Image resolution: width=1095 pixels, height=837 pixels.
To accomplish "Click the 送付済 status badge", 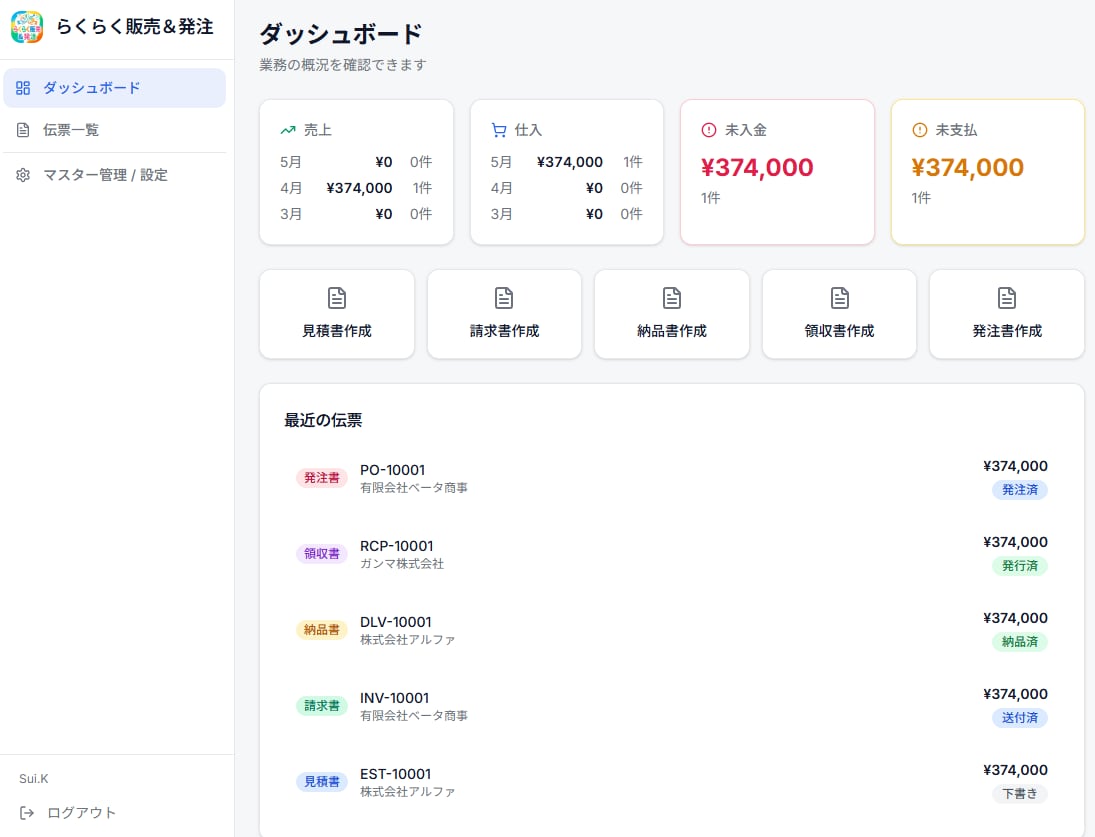I will tap(1020, 718).
